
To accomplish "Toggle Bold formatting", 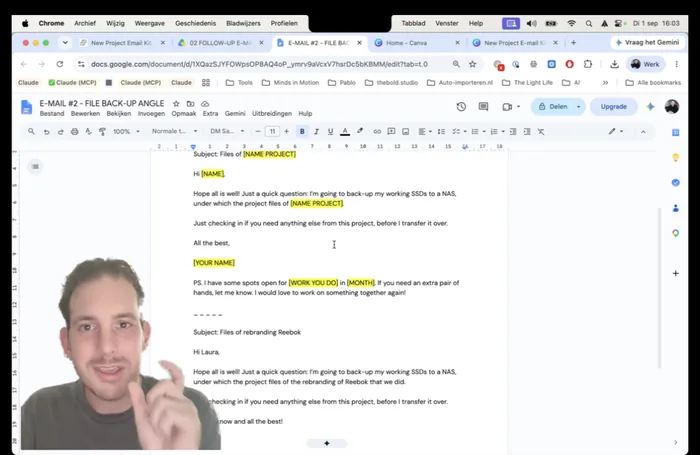I will tap(302, 132).
